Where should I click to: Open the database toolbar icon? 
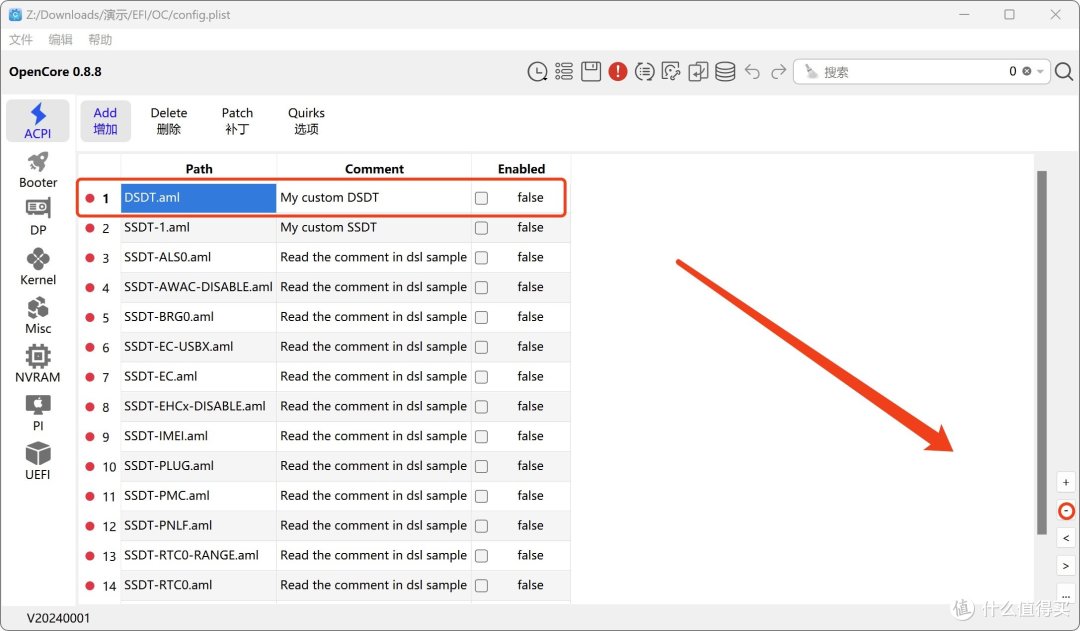(x=725, y=72)
